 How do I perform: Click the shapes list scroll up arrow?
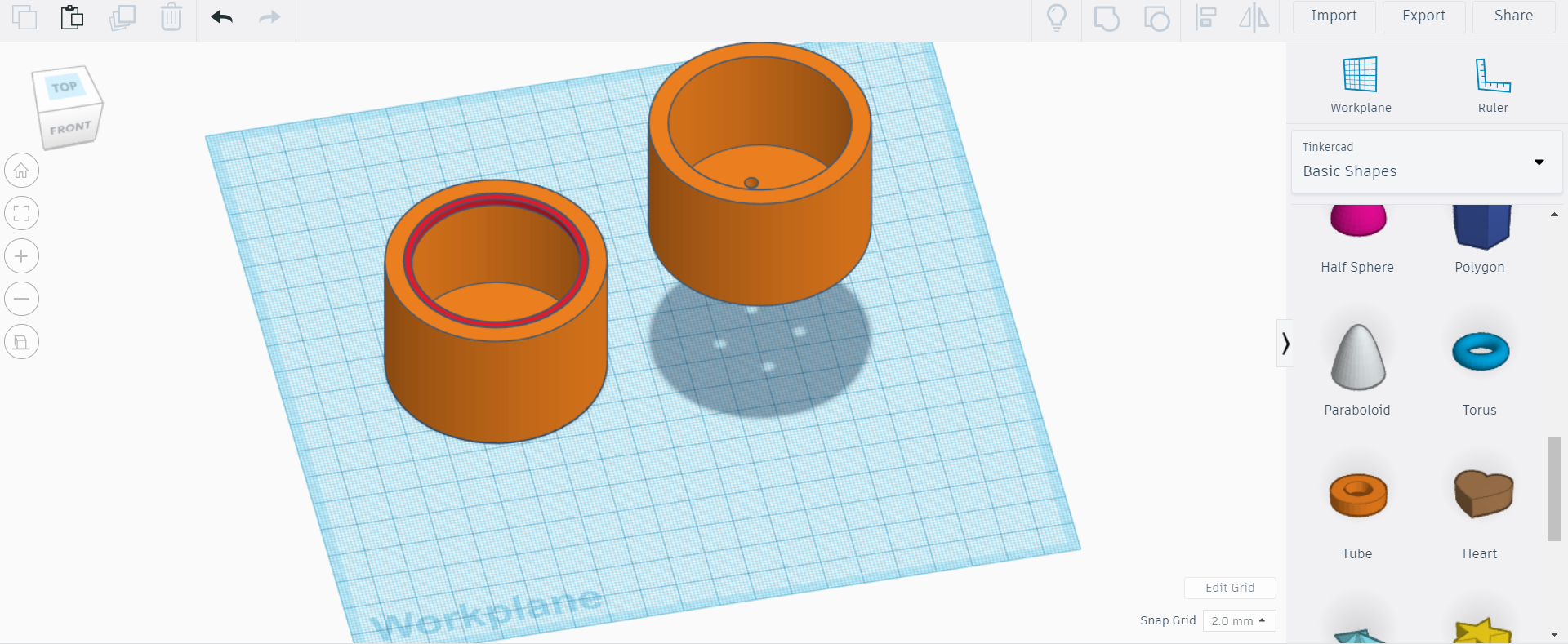tap(1554, 215)
